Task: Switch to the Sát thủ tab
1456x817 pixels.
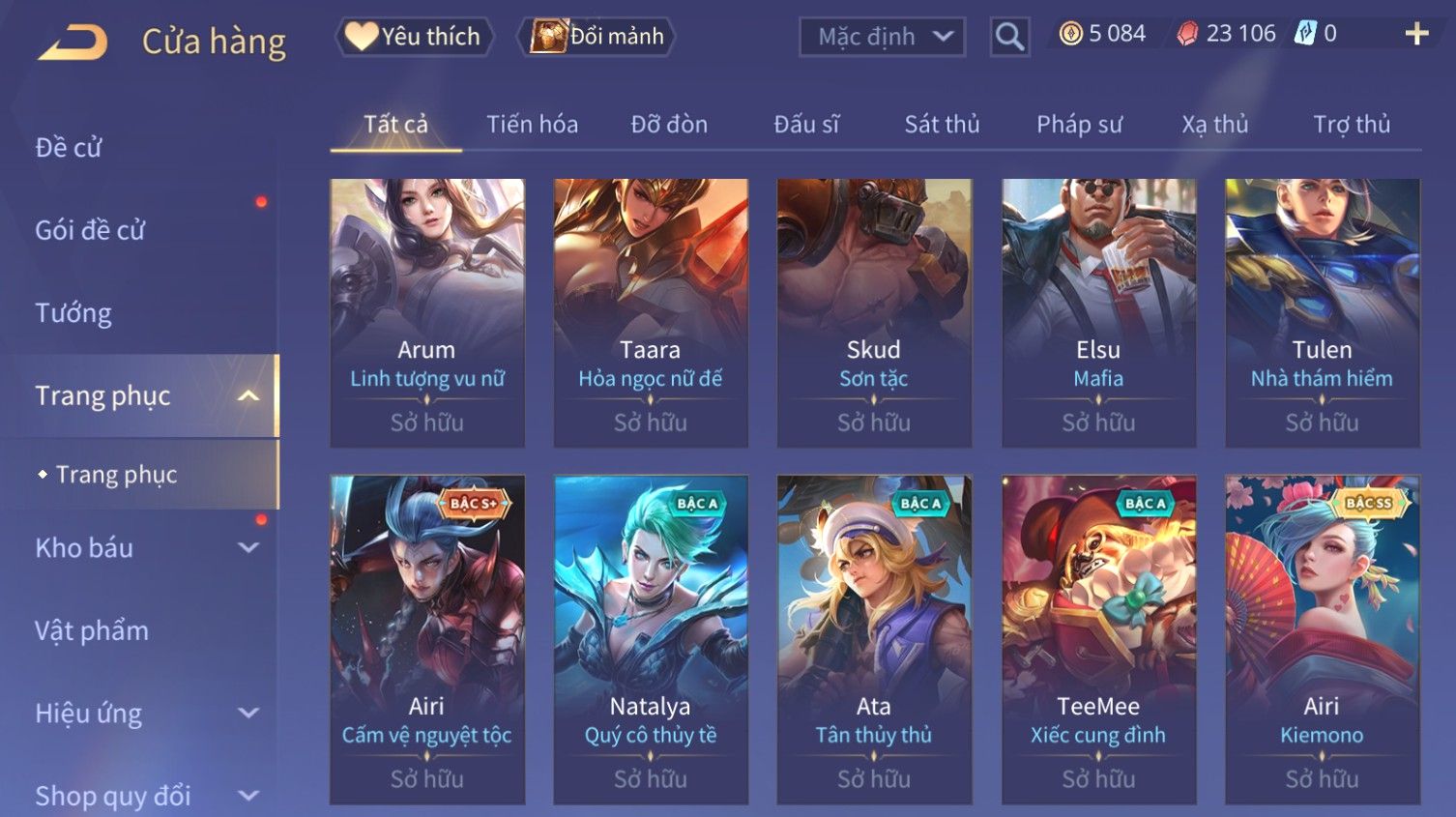Action: [942, 124]
